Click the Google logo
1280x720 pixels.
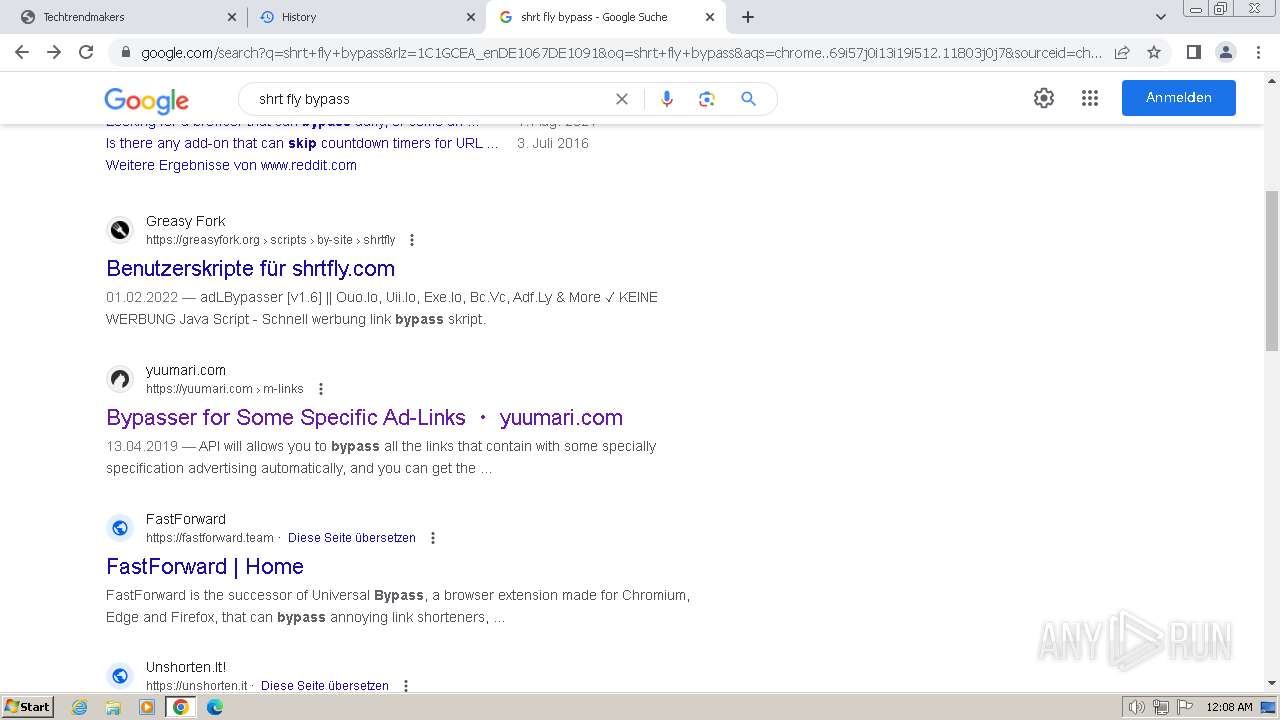(146, 100)
